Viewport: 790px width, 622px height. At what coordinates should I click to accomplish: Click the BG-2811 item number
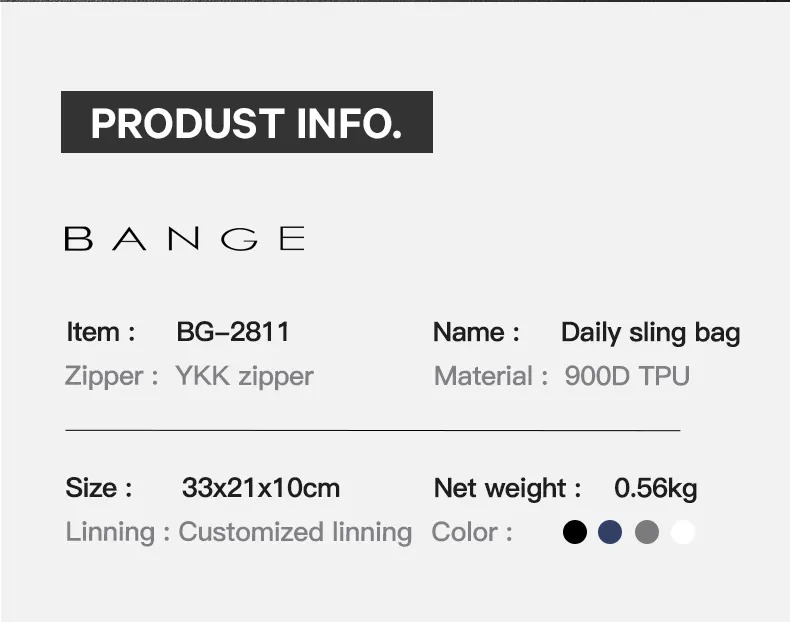click(232, 332)
